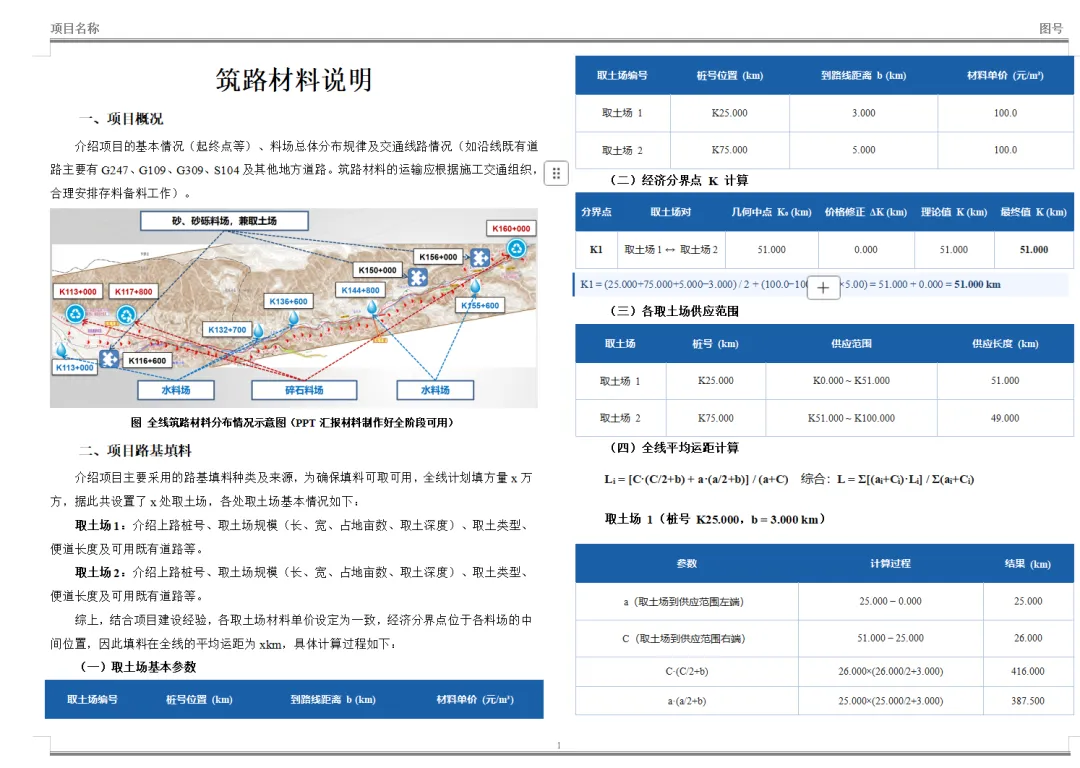Click the subheading "（二）经济分界点 K 计算"
The height and width of the screenshot is (768, 1080).
coord(676,180)
